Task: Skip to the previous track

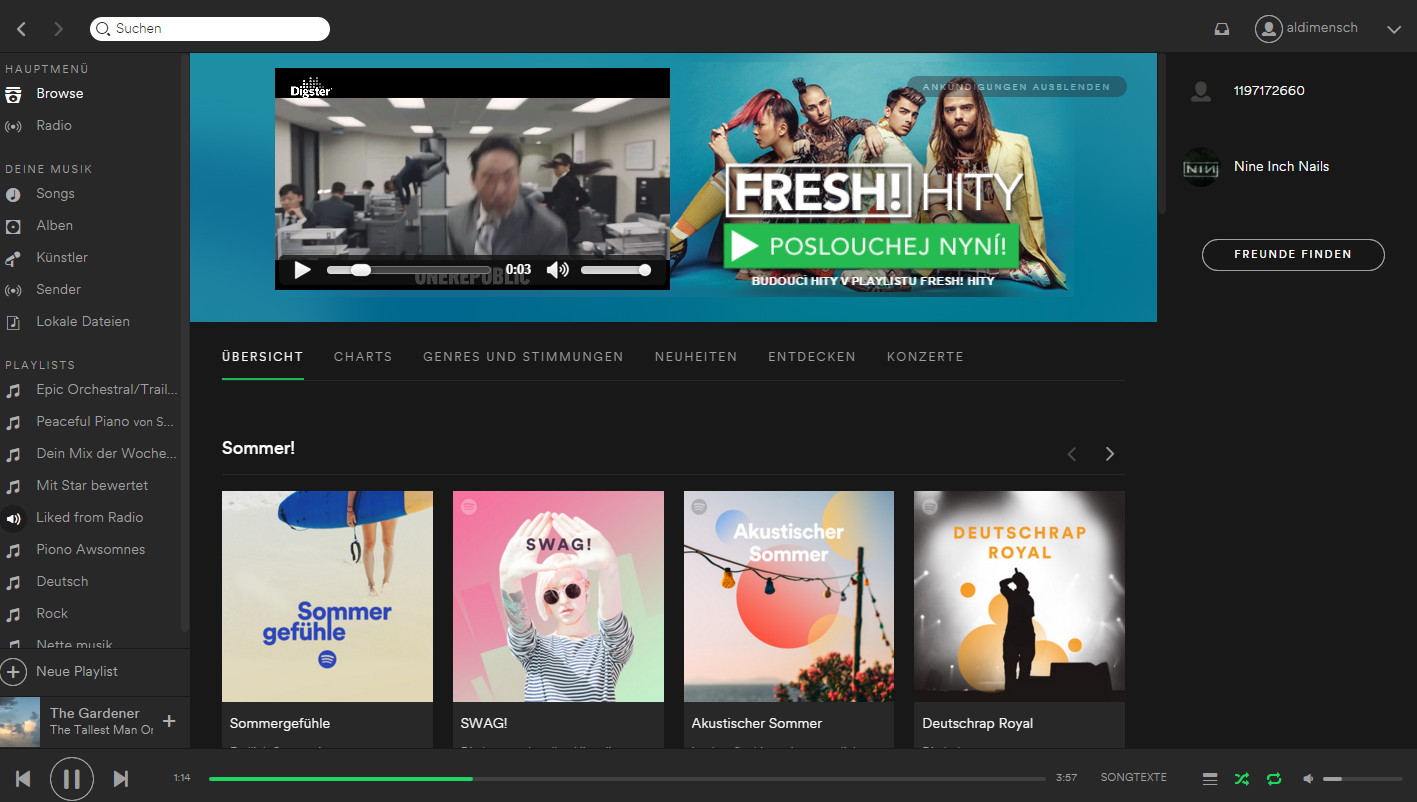Action: [23, 778]
